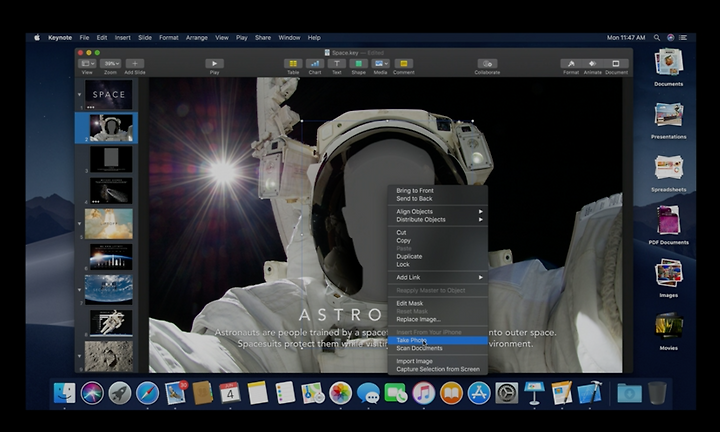
Task: Choose Copy in the context menu
Action: [x=438, y=241]
